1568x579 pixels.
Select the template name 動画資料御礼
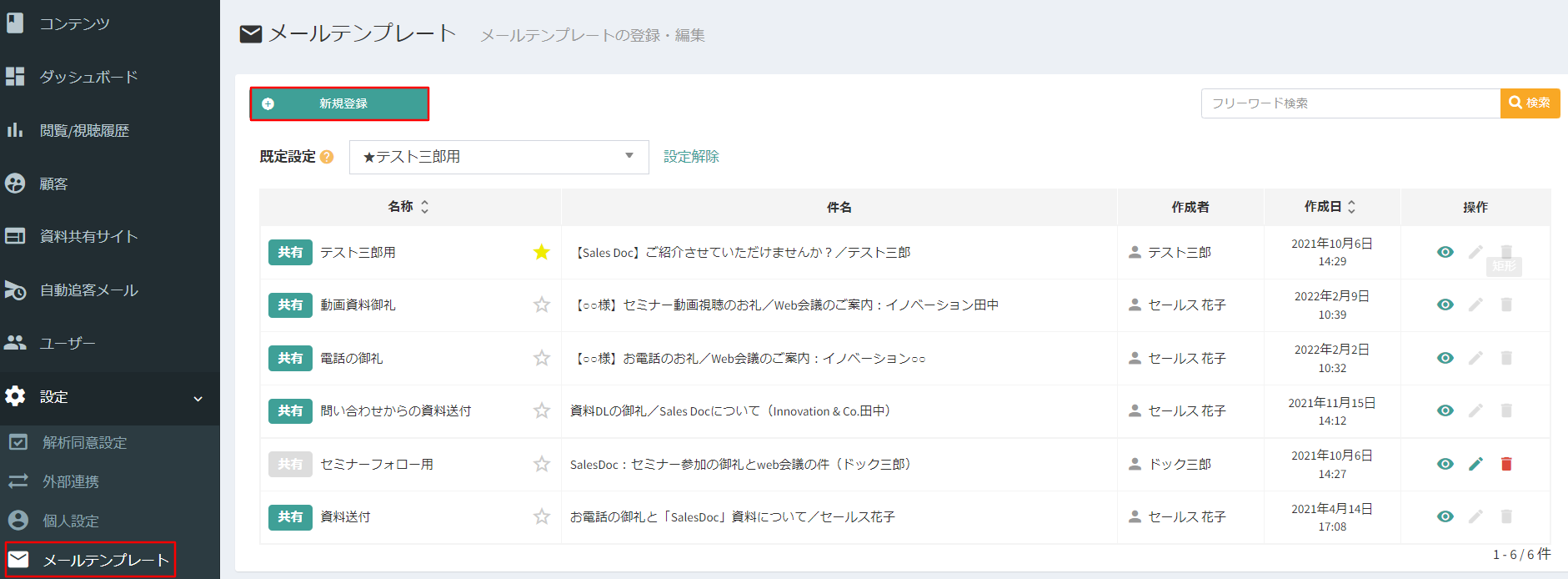358,305
